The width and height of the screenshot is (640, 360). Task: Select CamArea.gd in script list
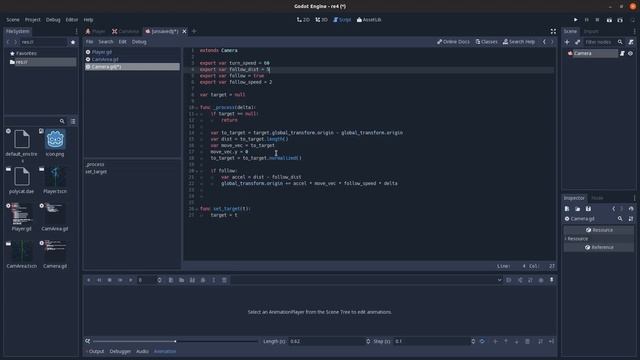(x=132, y=59)
